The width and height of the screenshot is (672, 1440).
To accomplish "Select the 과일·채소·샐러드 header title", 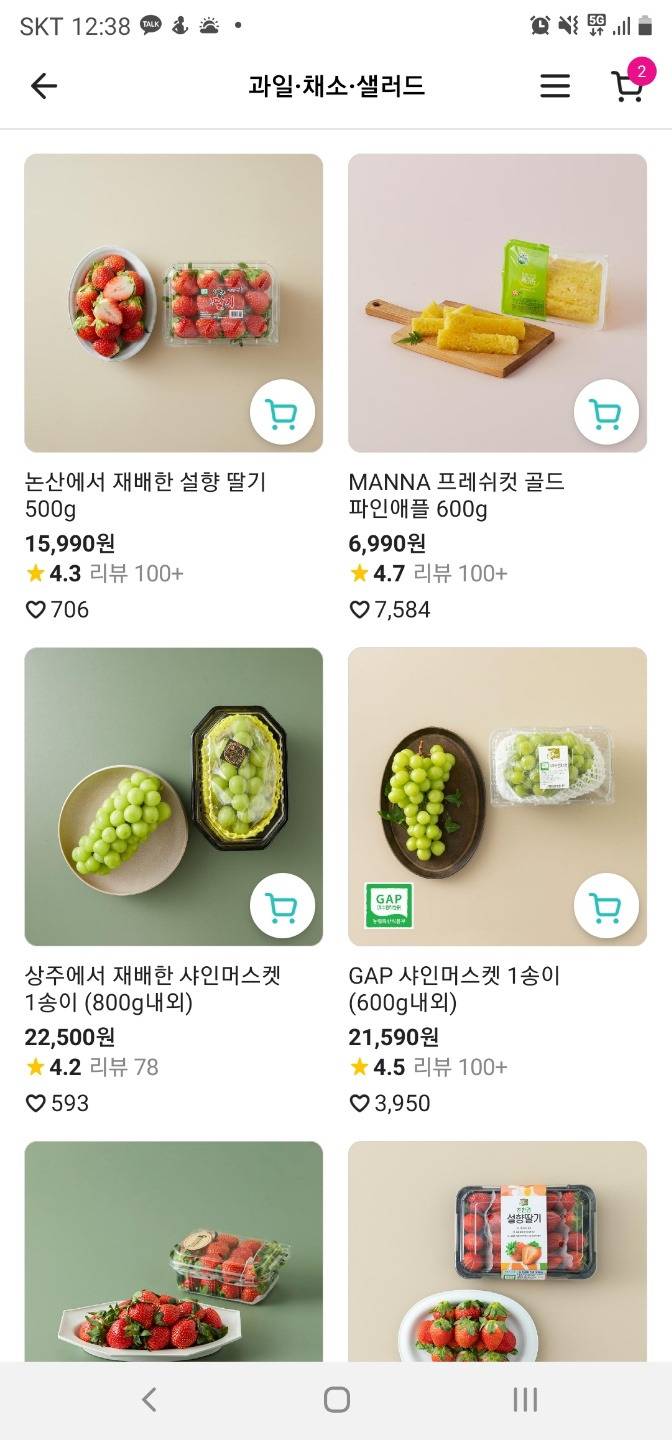I will pyautogui.click(x=336, y=86).
